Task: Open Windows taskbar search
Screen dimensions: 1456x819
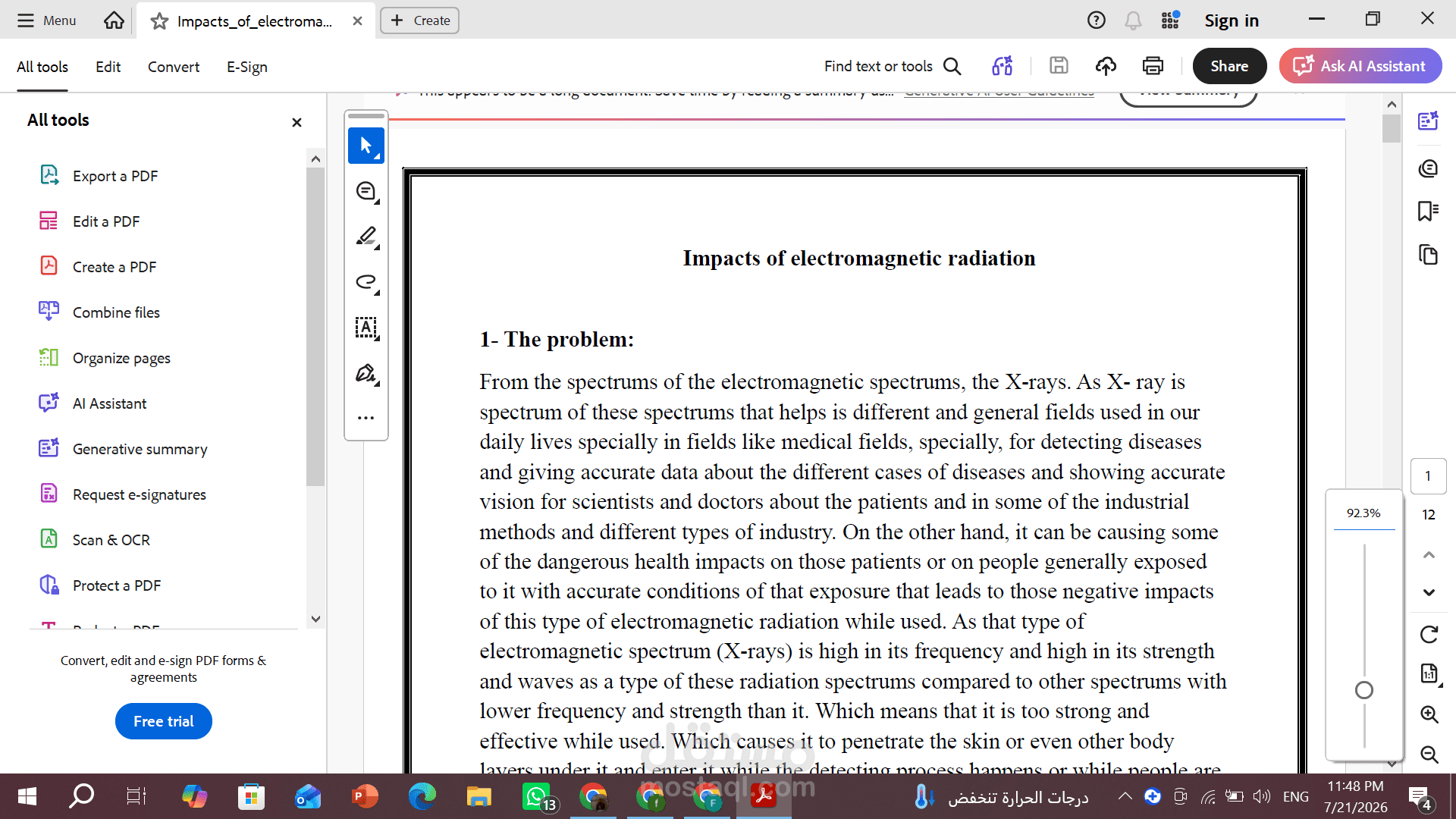Action: tap(81, 796)
